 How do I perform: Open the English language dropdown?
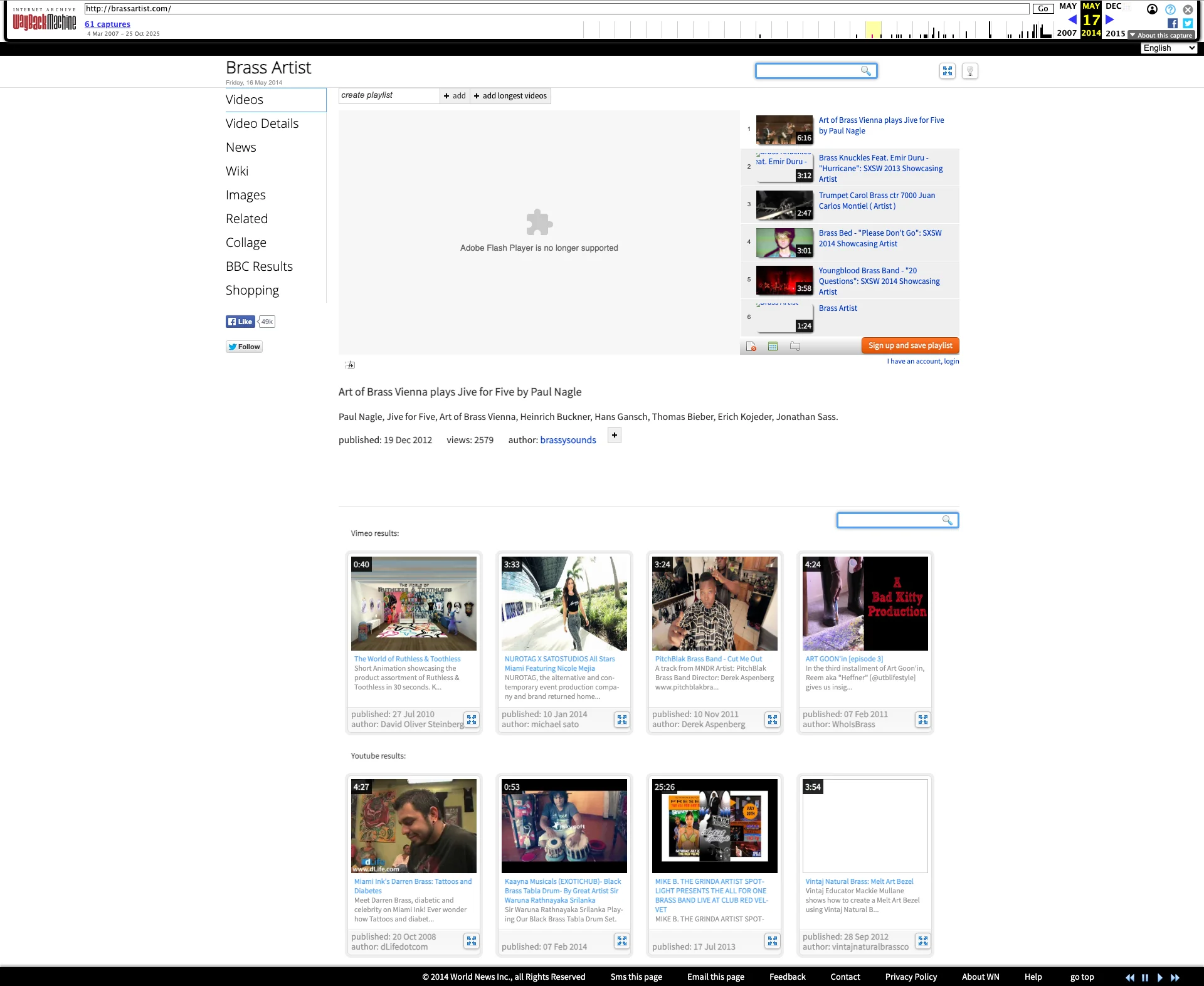pyautogui.click(x=1168, y=48)
